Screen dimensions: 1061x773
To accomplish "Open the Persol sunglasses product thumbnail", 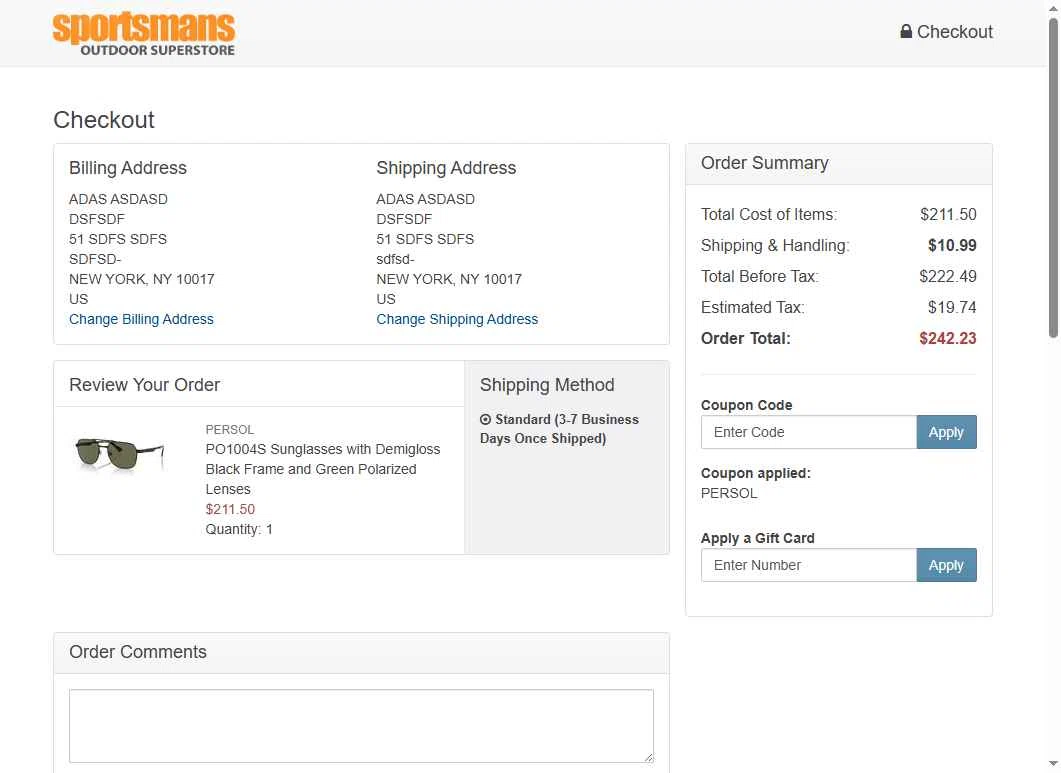I will (x=120, y=453).
